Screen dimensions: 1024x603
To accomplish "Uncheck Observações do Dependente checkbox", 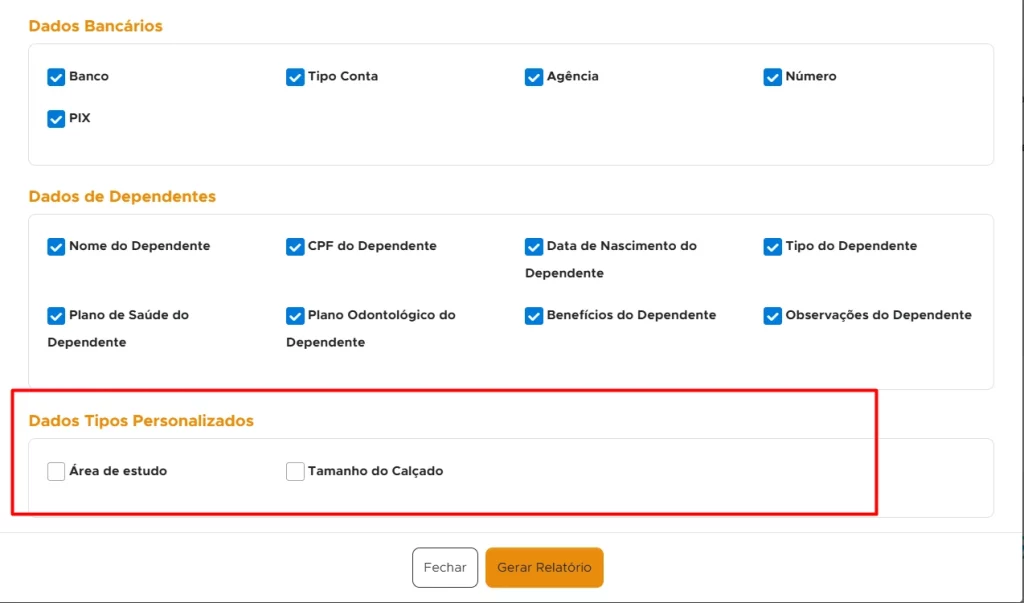I will click(773, 315).
